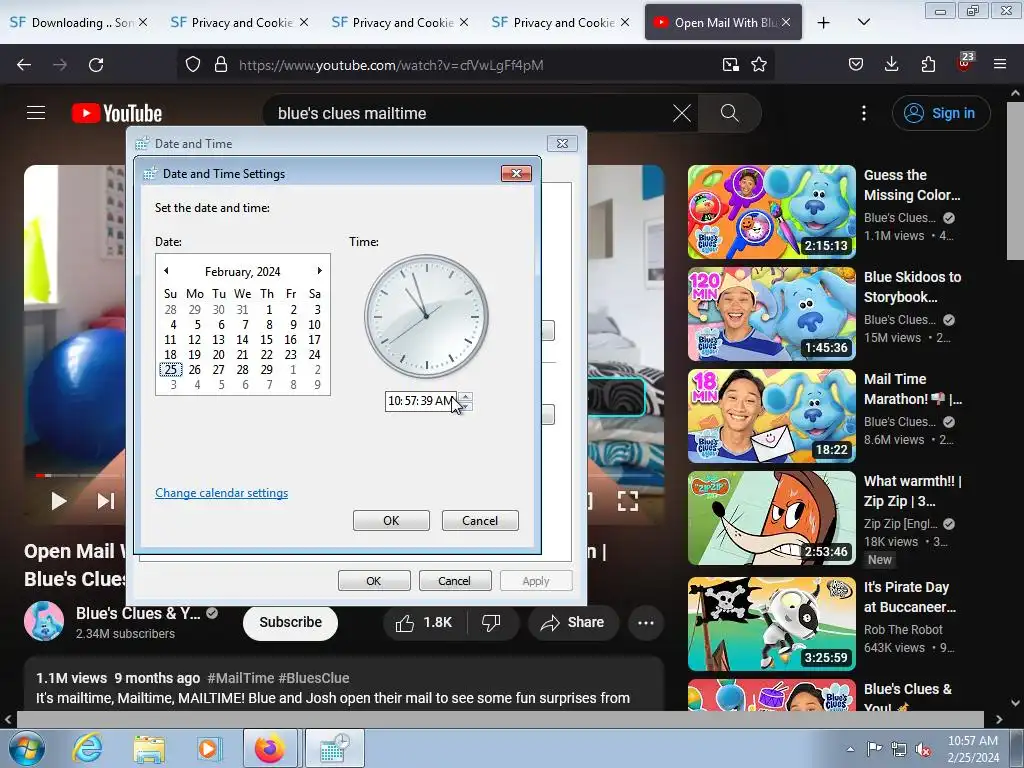
Task: Click the #MailTime hashtag link
Action: pos(240,678)
